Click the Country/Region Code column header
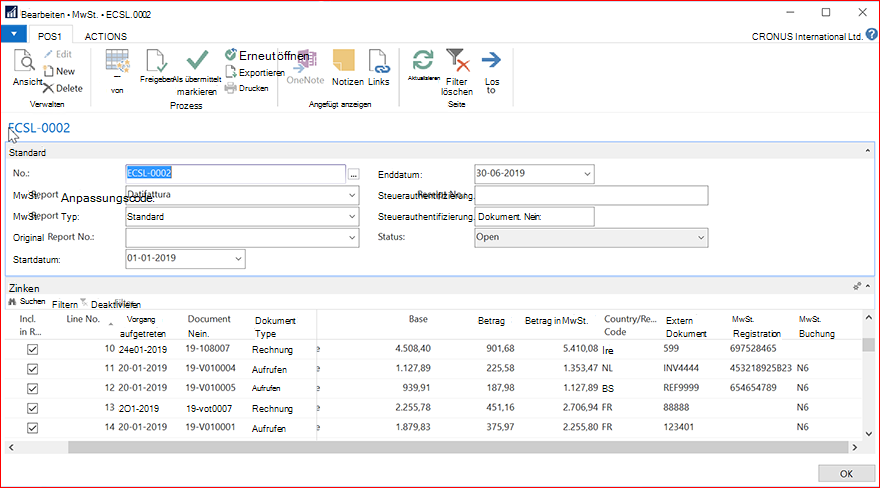This screenshot has width=880, height=488. (x=630, y=325)
